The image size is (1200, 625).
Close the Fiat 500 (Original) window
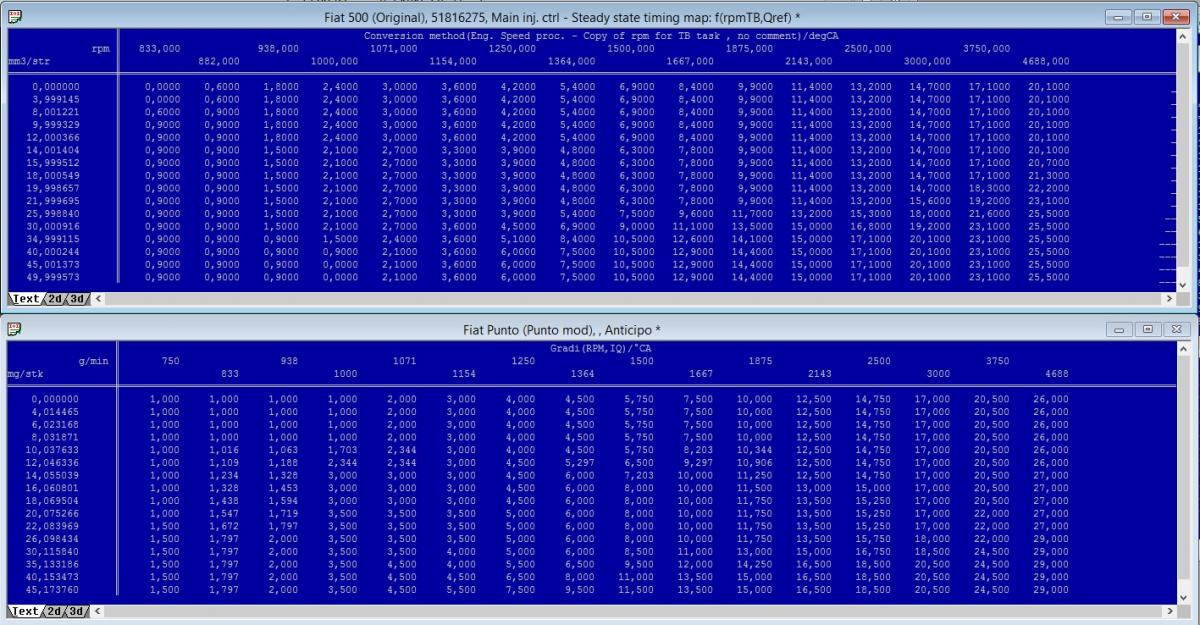[x=1176, y=16]
